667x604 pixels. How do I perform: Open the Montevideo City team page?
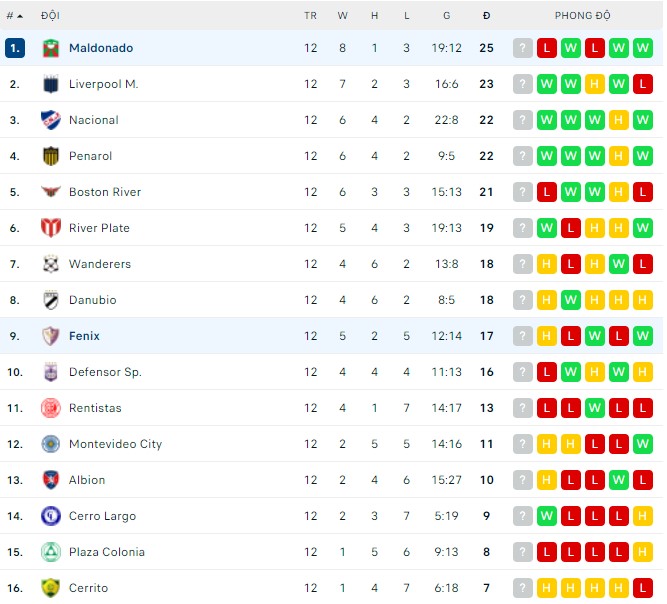pos(115,444)
